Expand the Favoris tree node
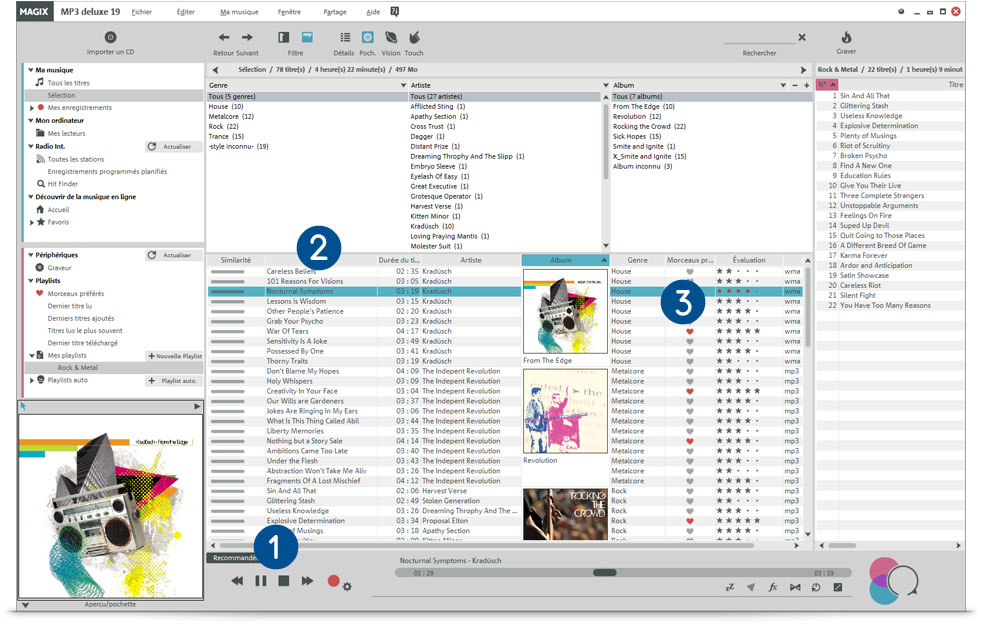The height and width of the screenshot is (630, 982). tap(31, 222)
